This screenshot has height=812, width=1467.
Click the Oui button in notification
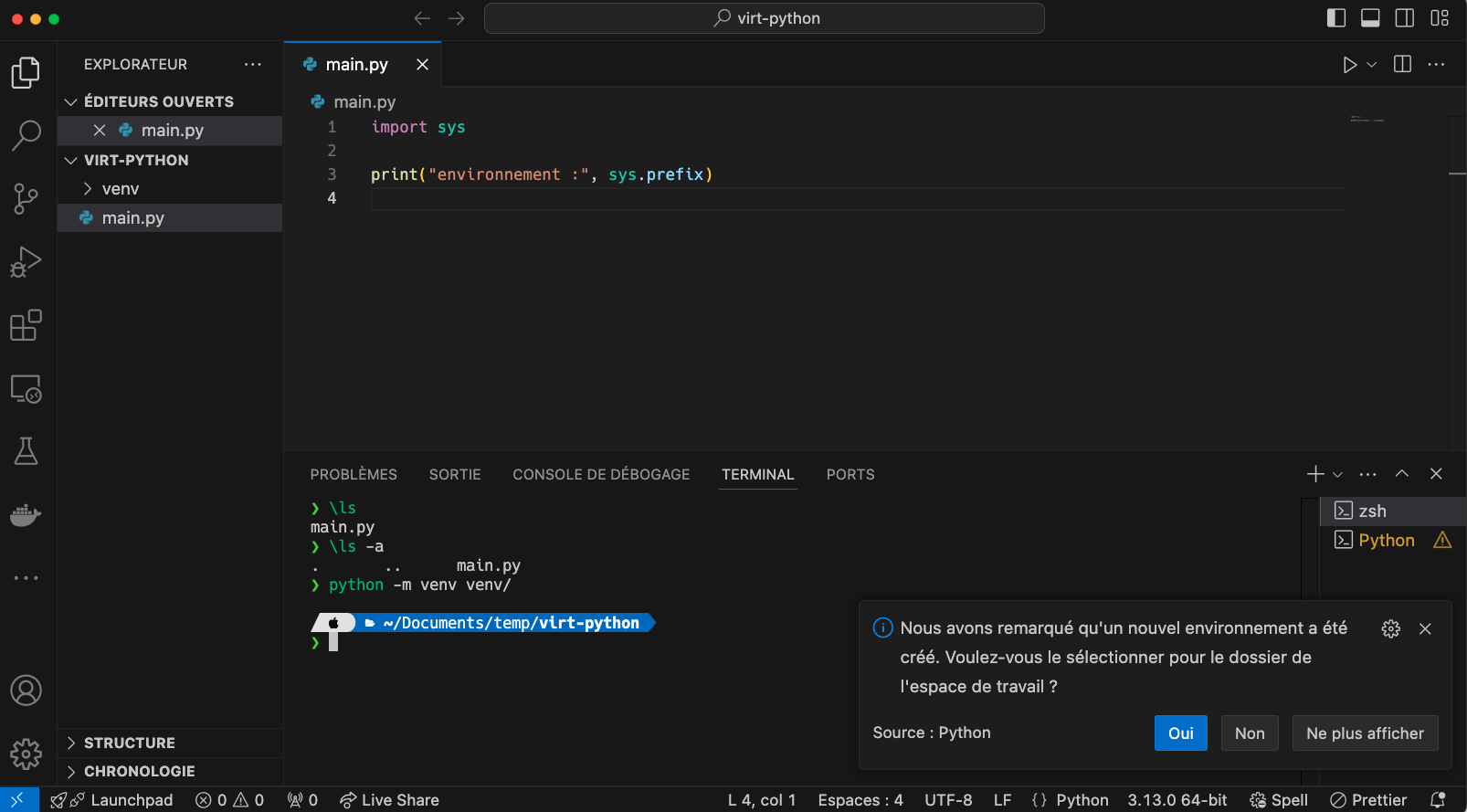click(x=1180, y=733)
